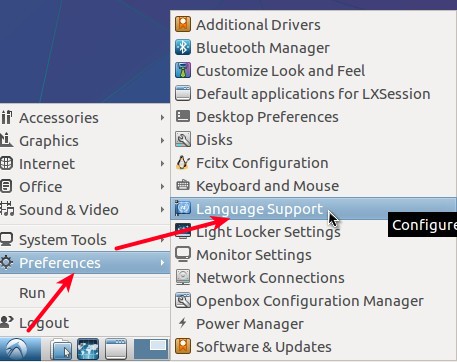Image resolution: width=457 pixels, height=362 pixels.
Task: Open the Graphics category
Action: [85, 141]
